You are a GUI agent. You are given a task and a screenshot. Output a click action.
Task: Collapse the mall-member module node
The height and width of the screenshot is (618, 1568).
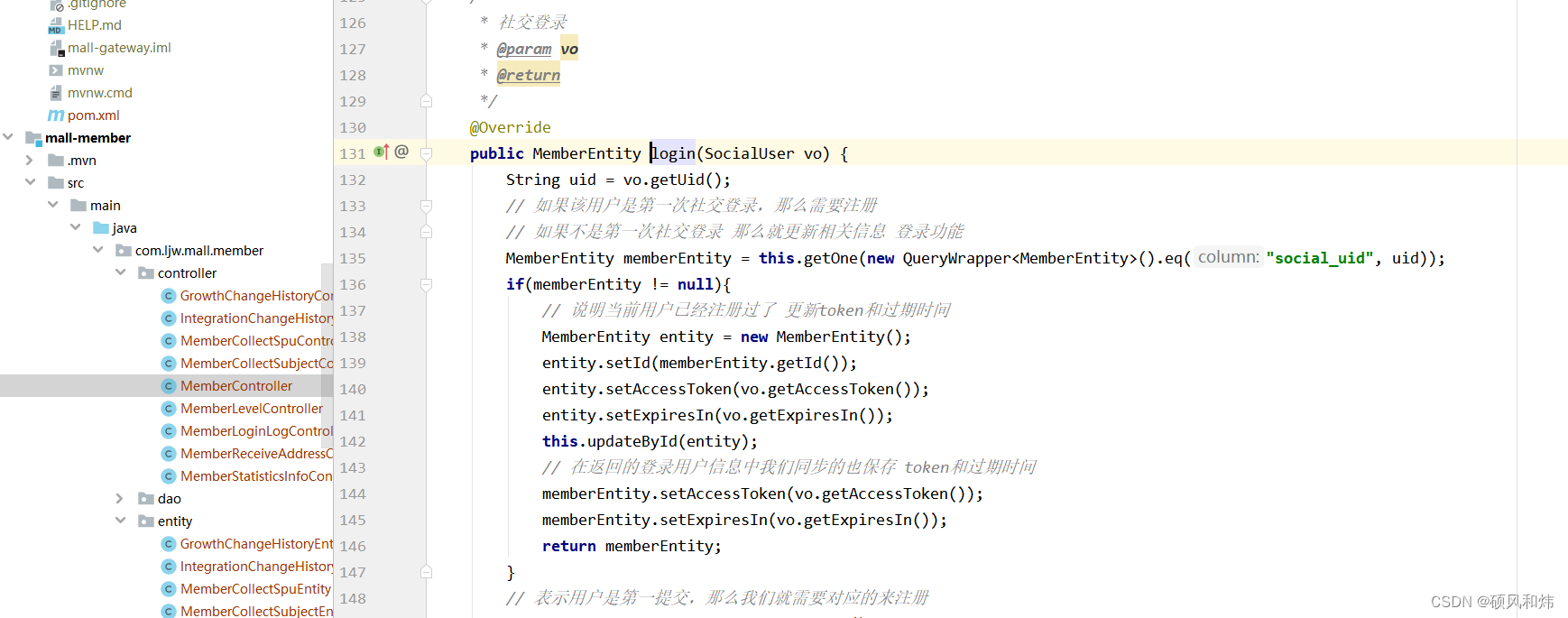click(8, 138)
